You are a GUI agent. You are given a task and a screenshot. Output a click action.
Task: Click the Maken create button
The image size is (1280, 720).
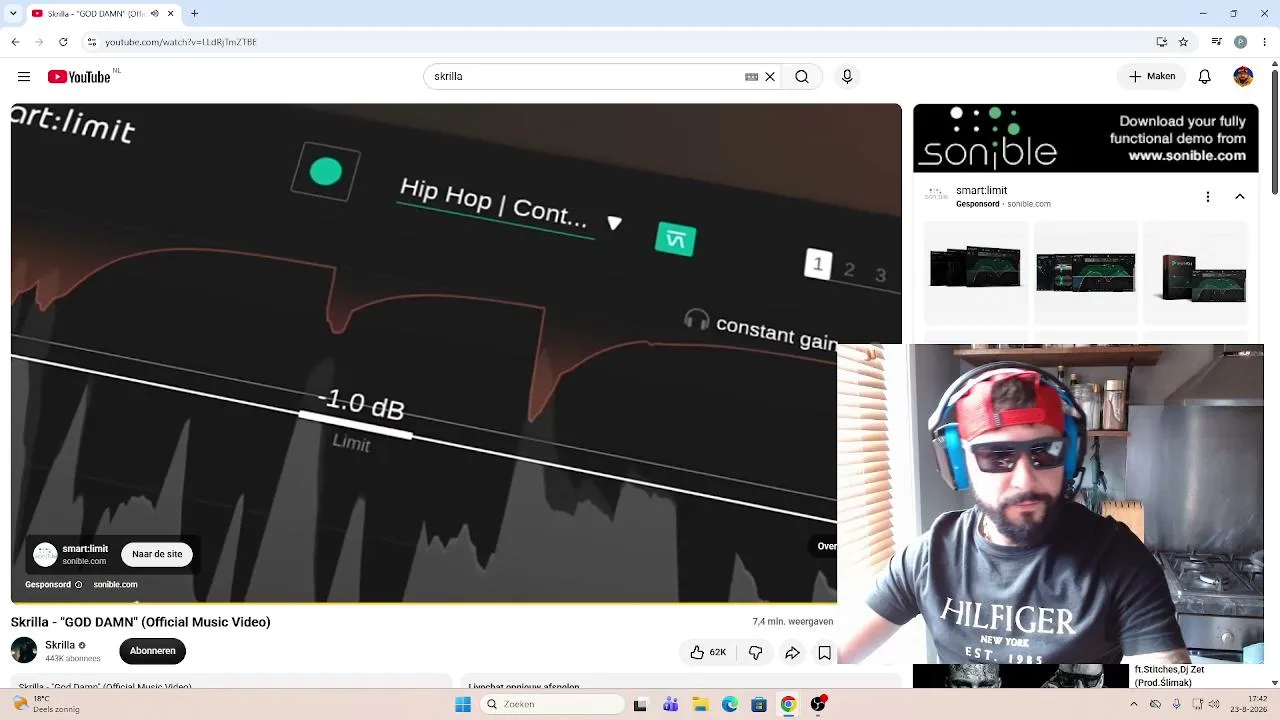coord(1152,77)
